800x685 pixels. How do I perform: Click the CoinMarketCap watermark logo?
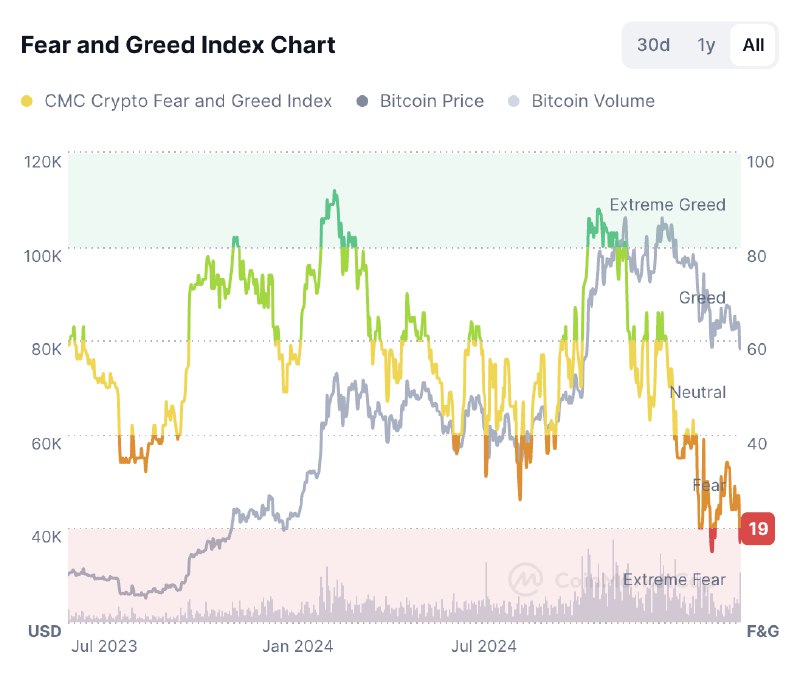(525, 579)
